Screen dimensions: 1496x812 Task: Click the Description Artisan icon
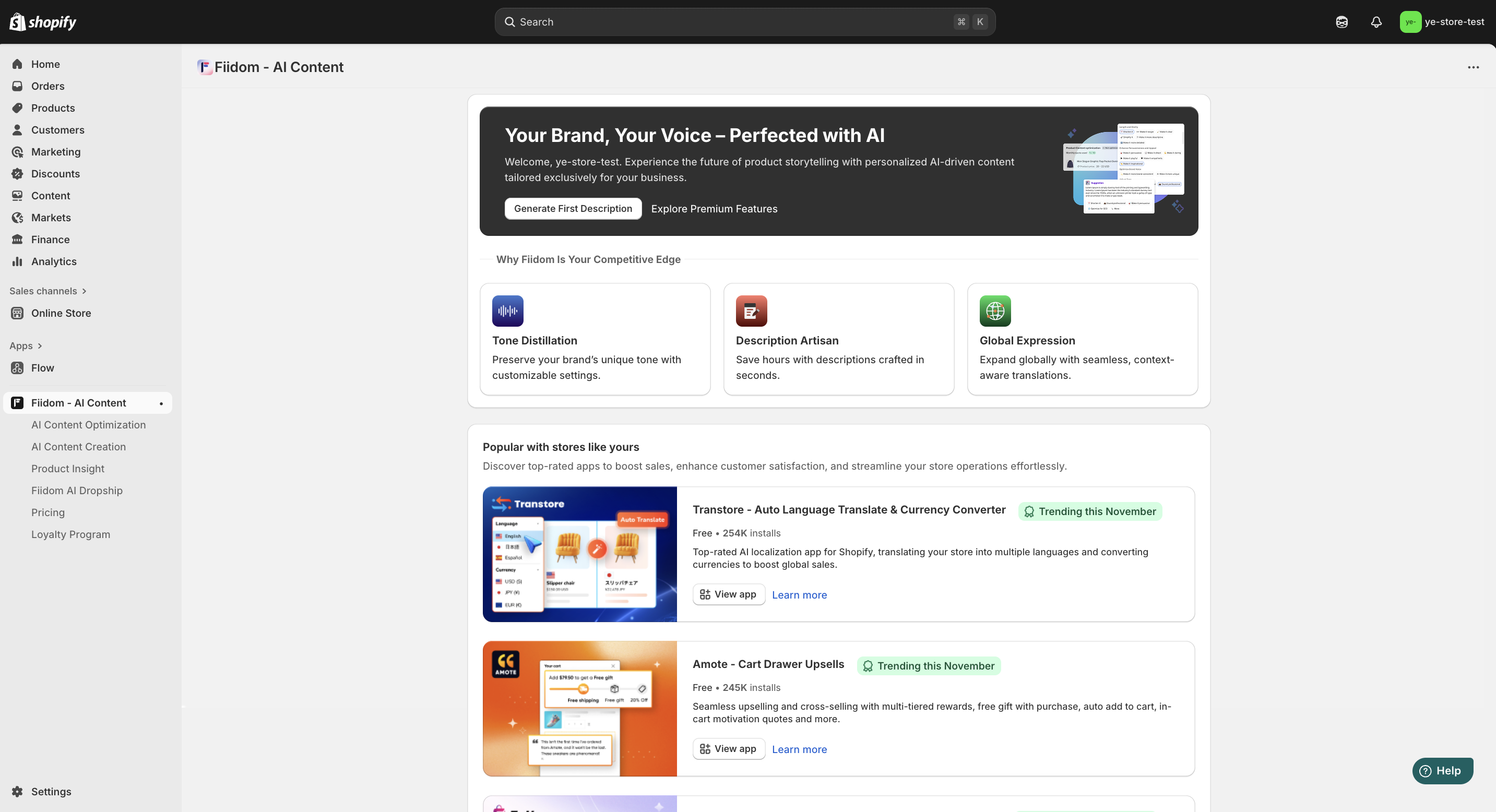tap(751, 311)
